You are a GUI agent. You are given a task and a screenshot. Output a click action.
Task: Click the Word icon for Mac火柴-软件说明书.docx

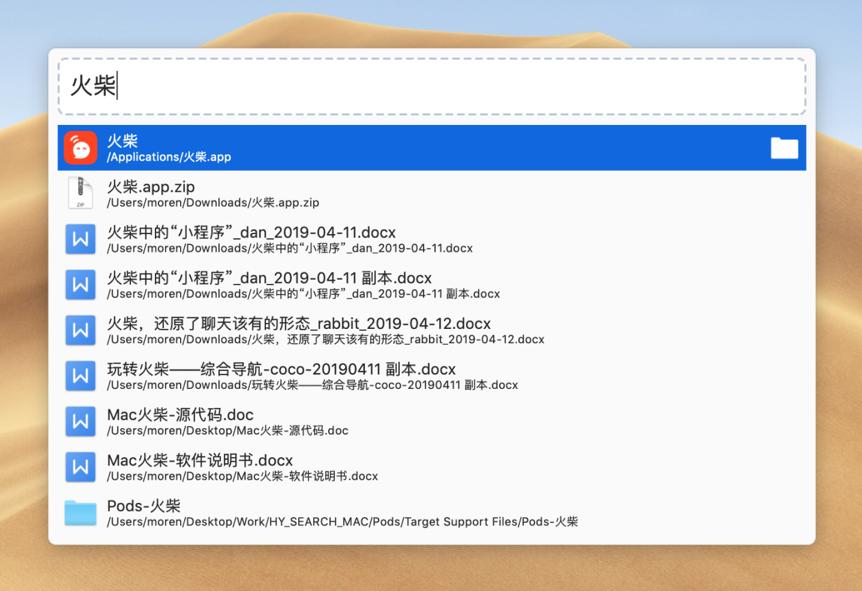[79, 466]
